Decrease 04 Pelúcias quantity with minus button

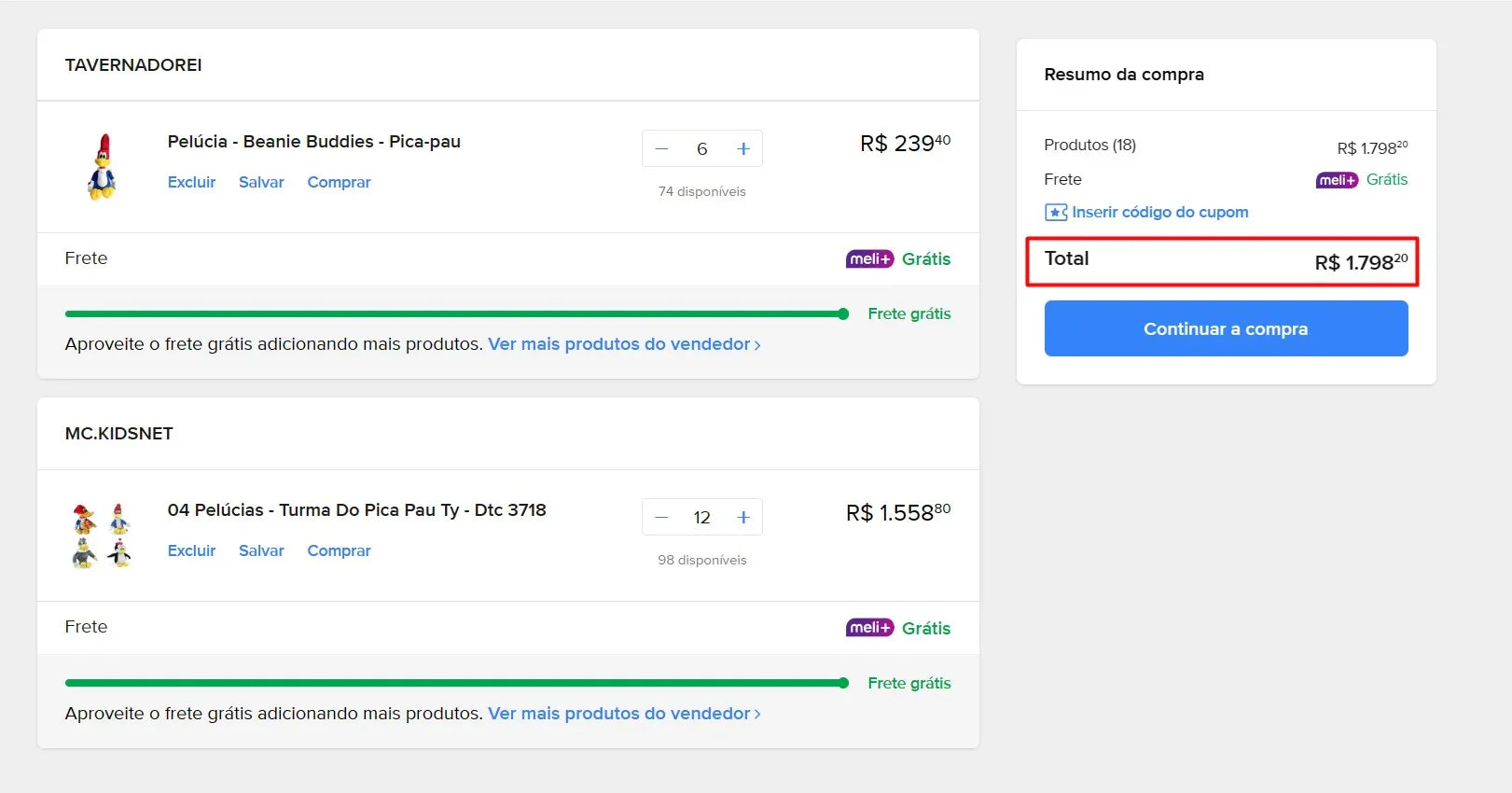tap(661, 518)
